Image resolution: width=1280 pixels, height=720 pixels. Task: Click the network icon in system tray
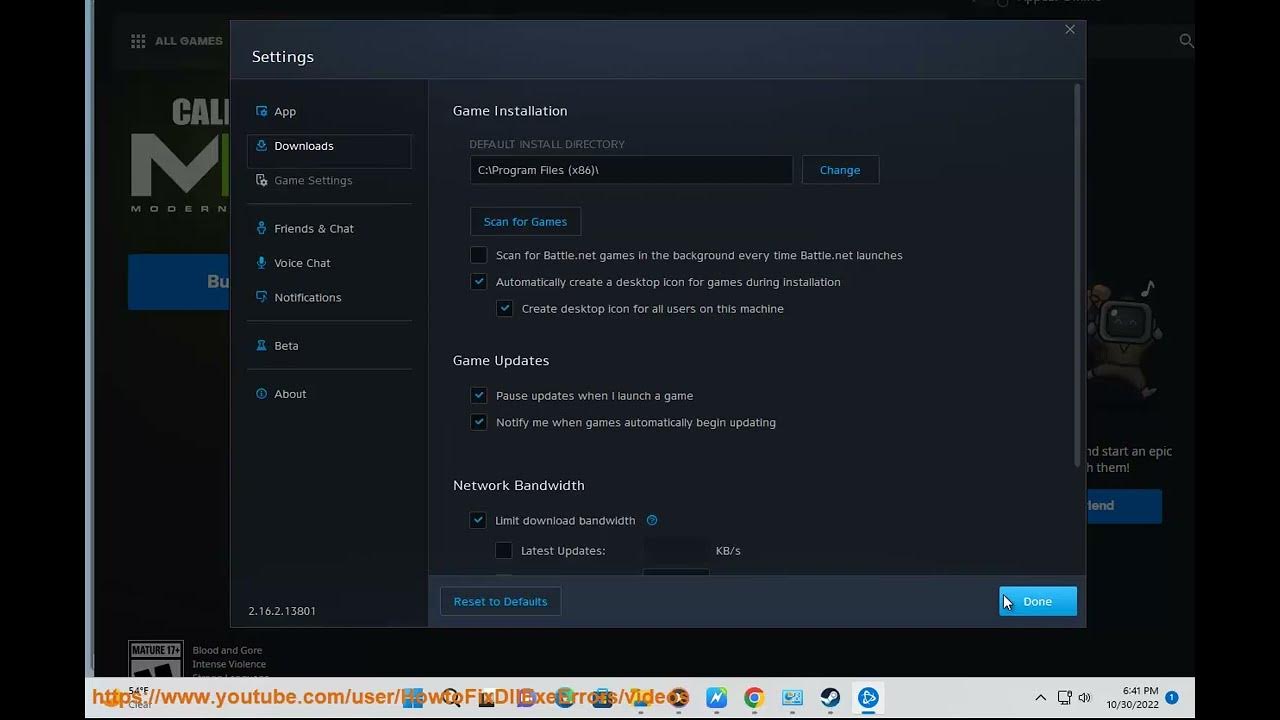(x=1064, y=698)
